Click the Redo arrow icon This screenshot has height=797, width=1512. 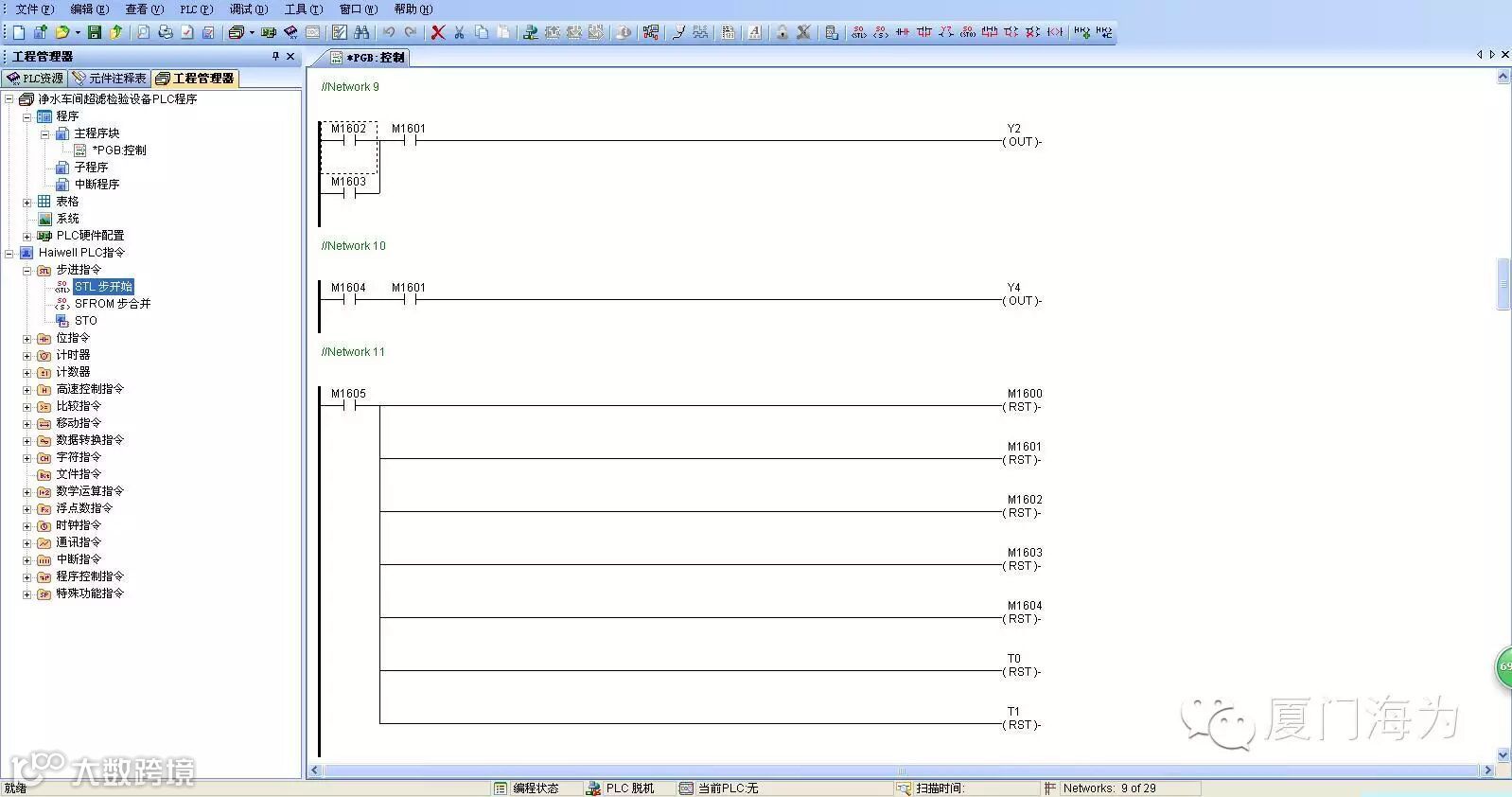pos(411,32)
